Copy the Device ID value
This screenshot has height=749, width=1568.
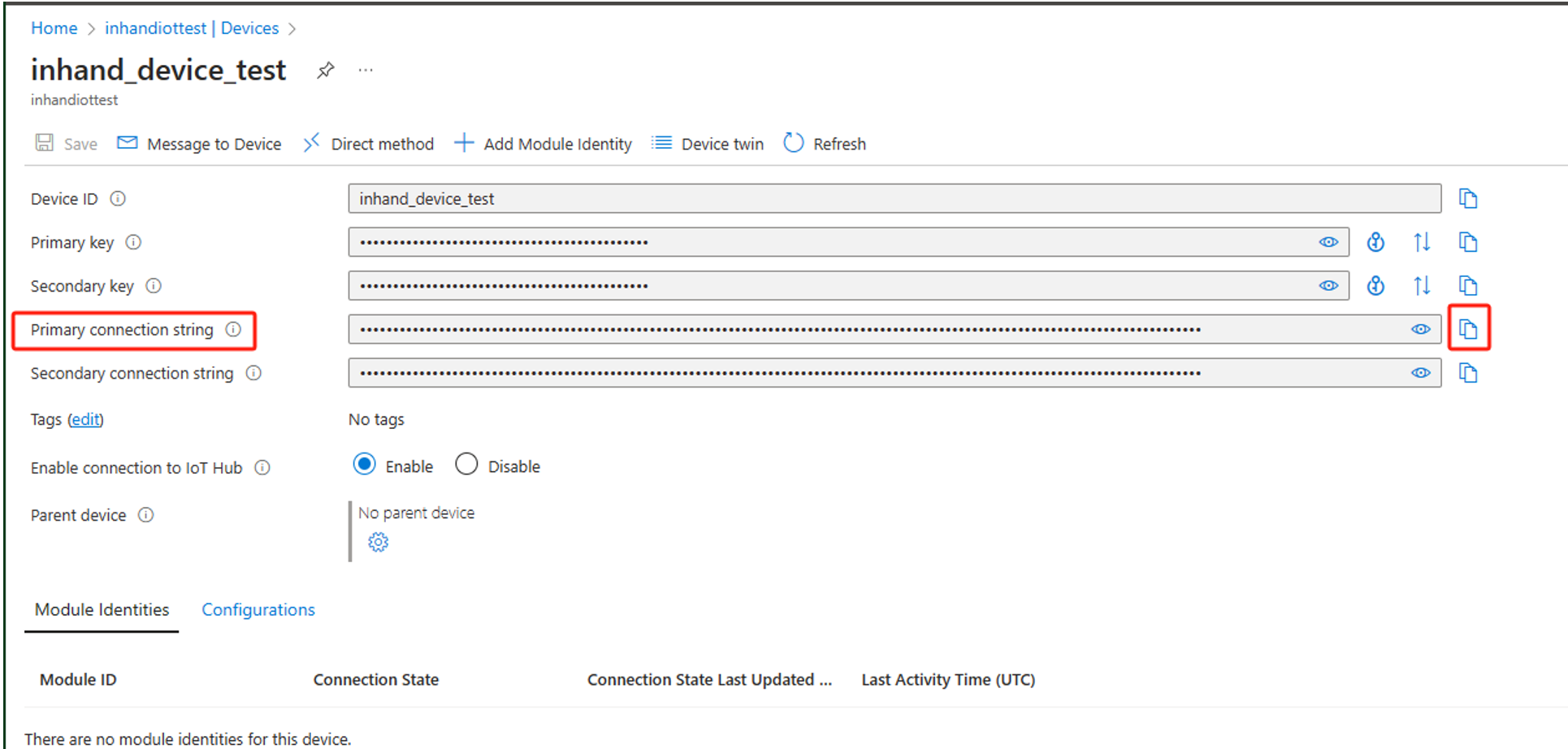coord(1468,199)
